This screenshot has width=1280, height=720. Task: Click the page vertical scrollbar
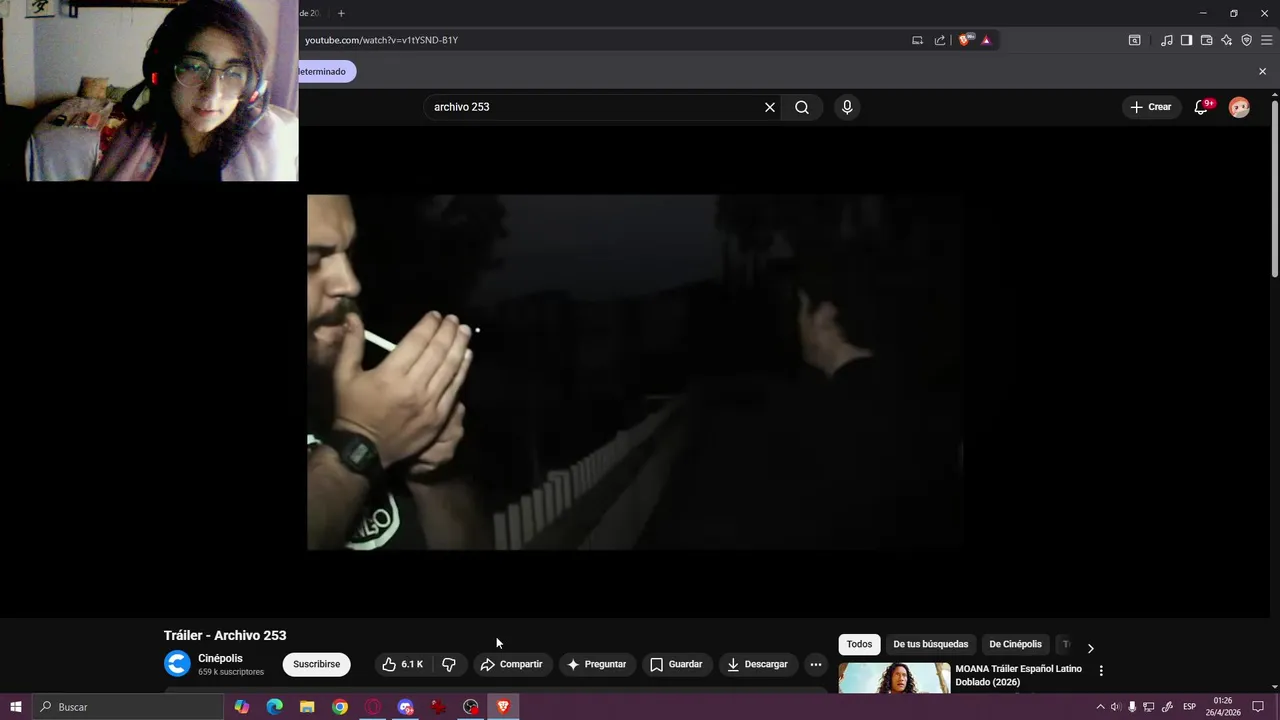pos(1274,190)
